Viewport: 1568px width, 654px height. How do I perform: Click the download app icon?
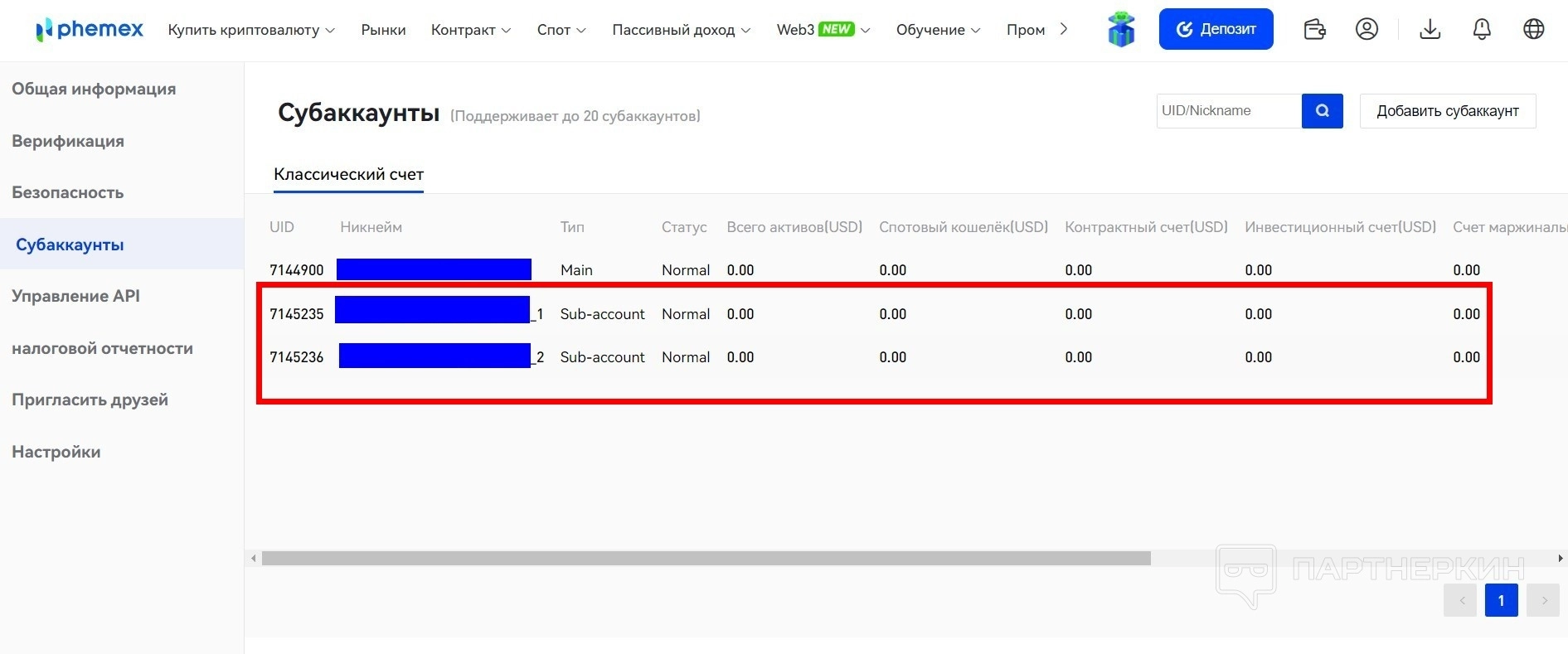1430,30
